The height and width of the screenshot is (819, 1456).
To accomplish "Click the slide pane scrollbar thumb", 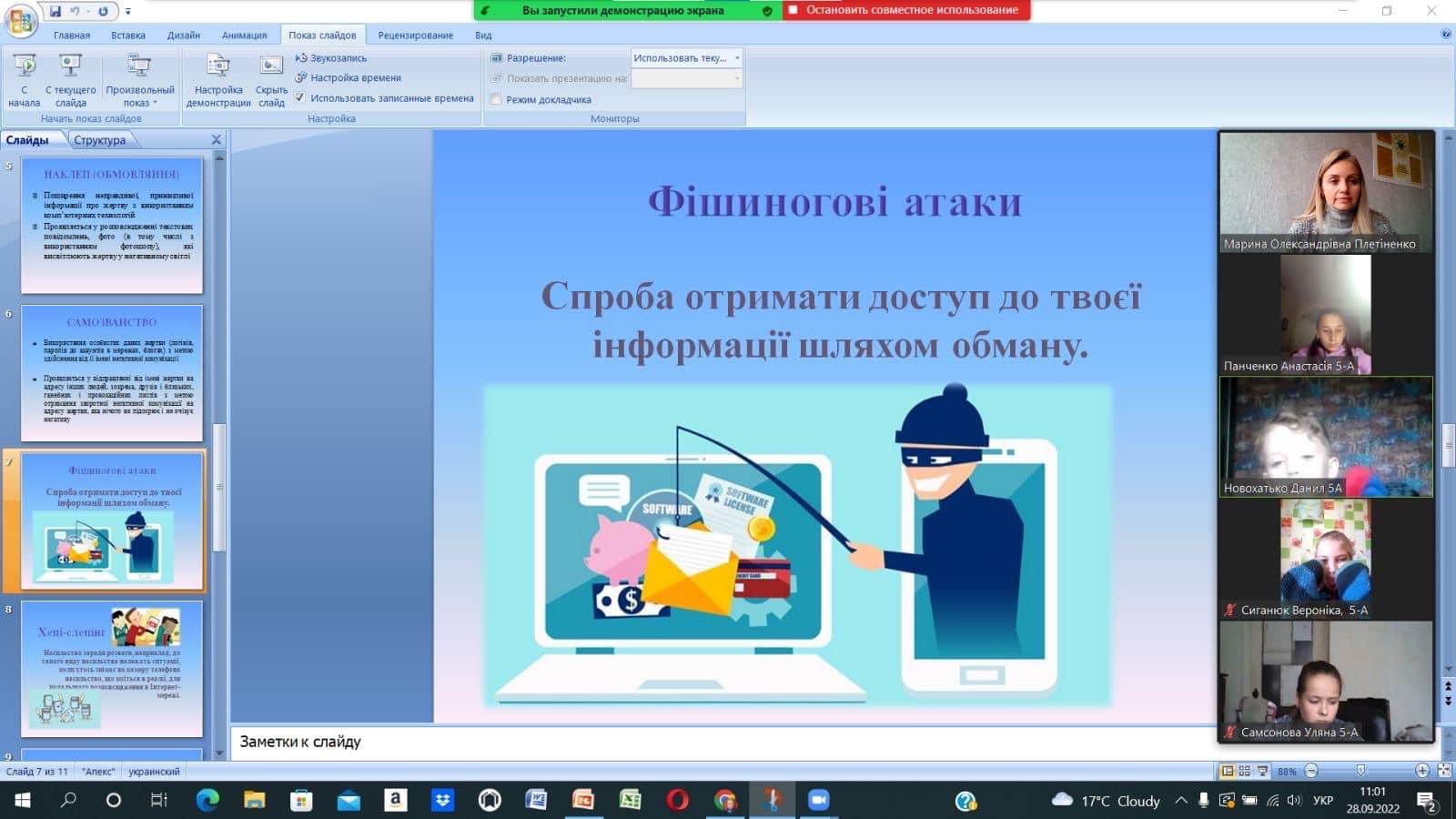I will tap(218, 487).
